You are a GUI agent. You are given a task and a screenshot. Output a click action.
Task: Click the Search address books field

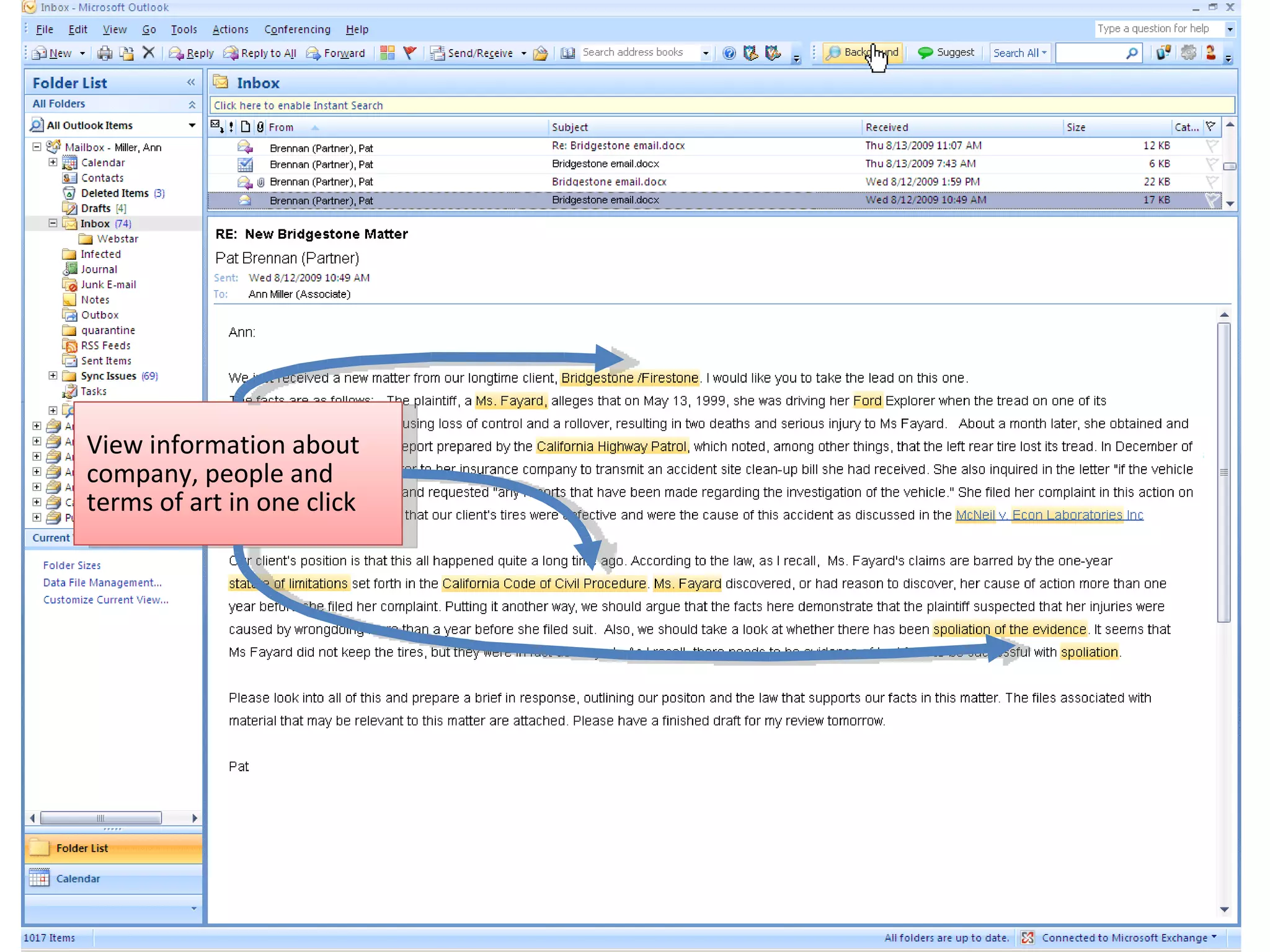coord(639,53)
